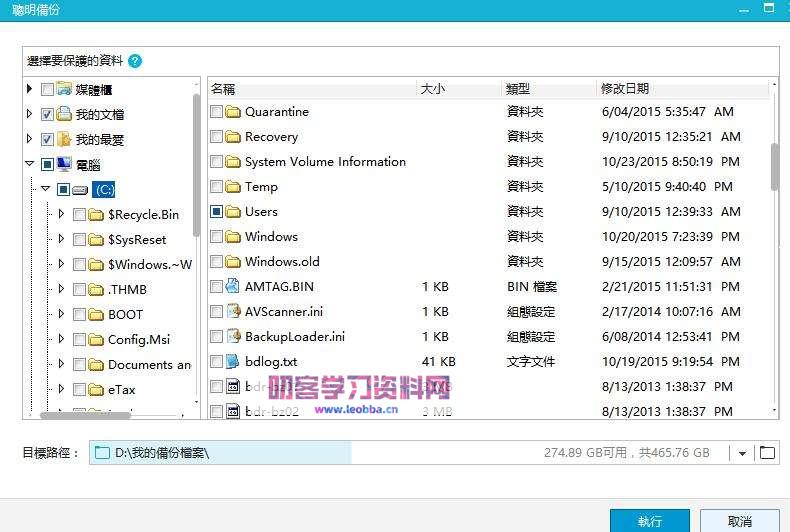Toggle the 電腦 checkbox
This screenshot has width=790, height=532.
click(47, 165)
